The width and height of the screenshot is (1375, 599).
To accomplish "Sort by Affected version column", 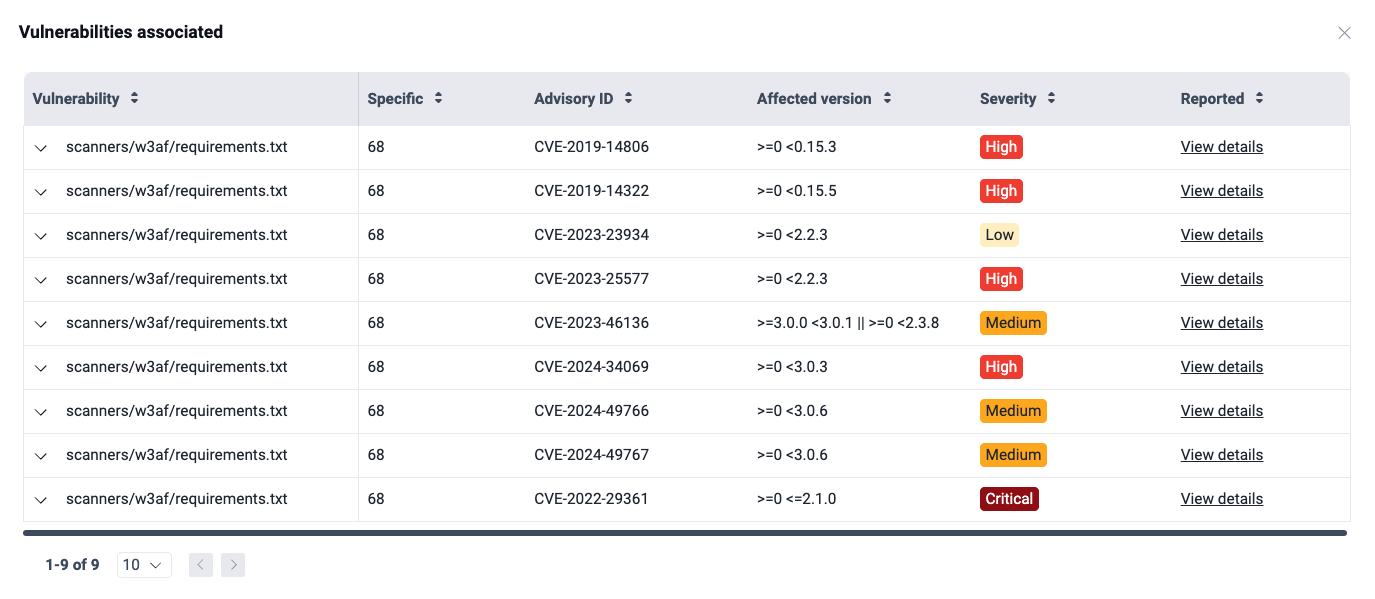I will click(886, 98).
